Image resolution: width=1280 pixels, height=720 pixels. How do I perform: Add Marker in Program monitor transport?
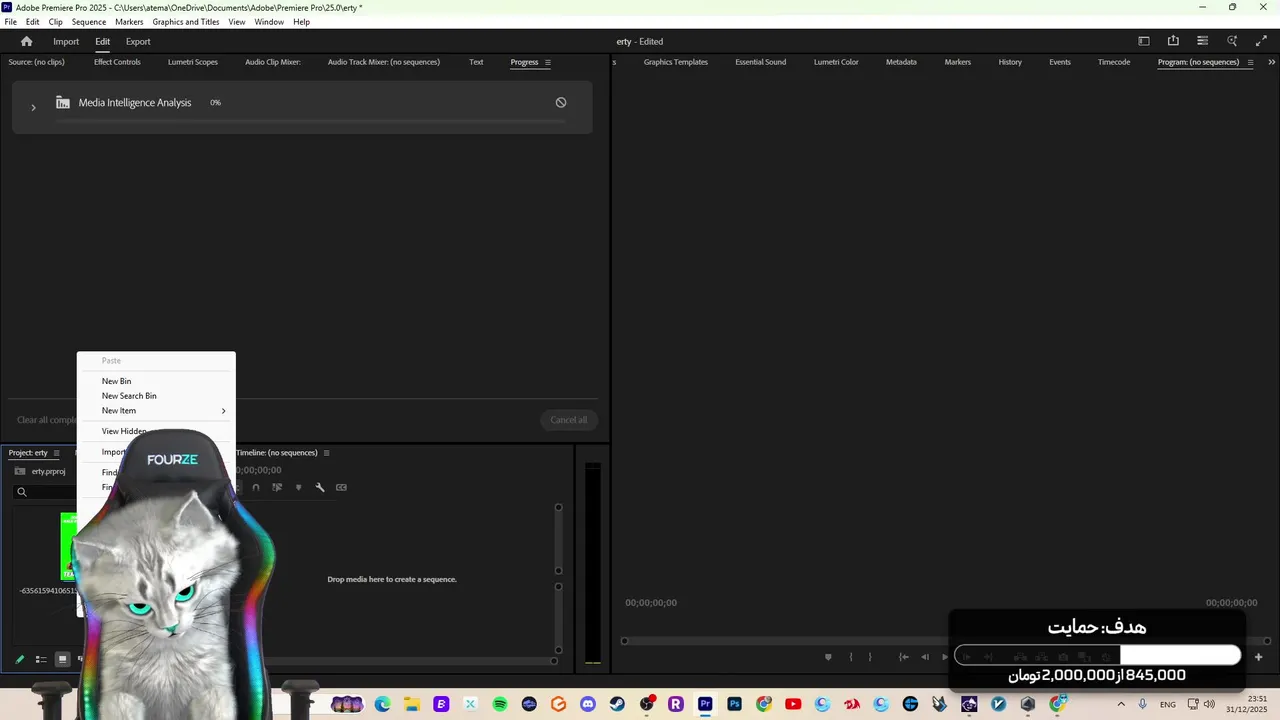click(x=828, y=657)
